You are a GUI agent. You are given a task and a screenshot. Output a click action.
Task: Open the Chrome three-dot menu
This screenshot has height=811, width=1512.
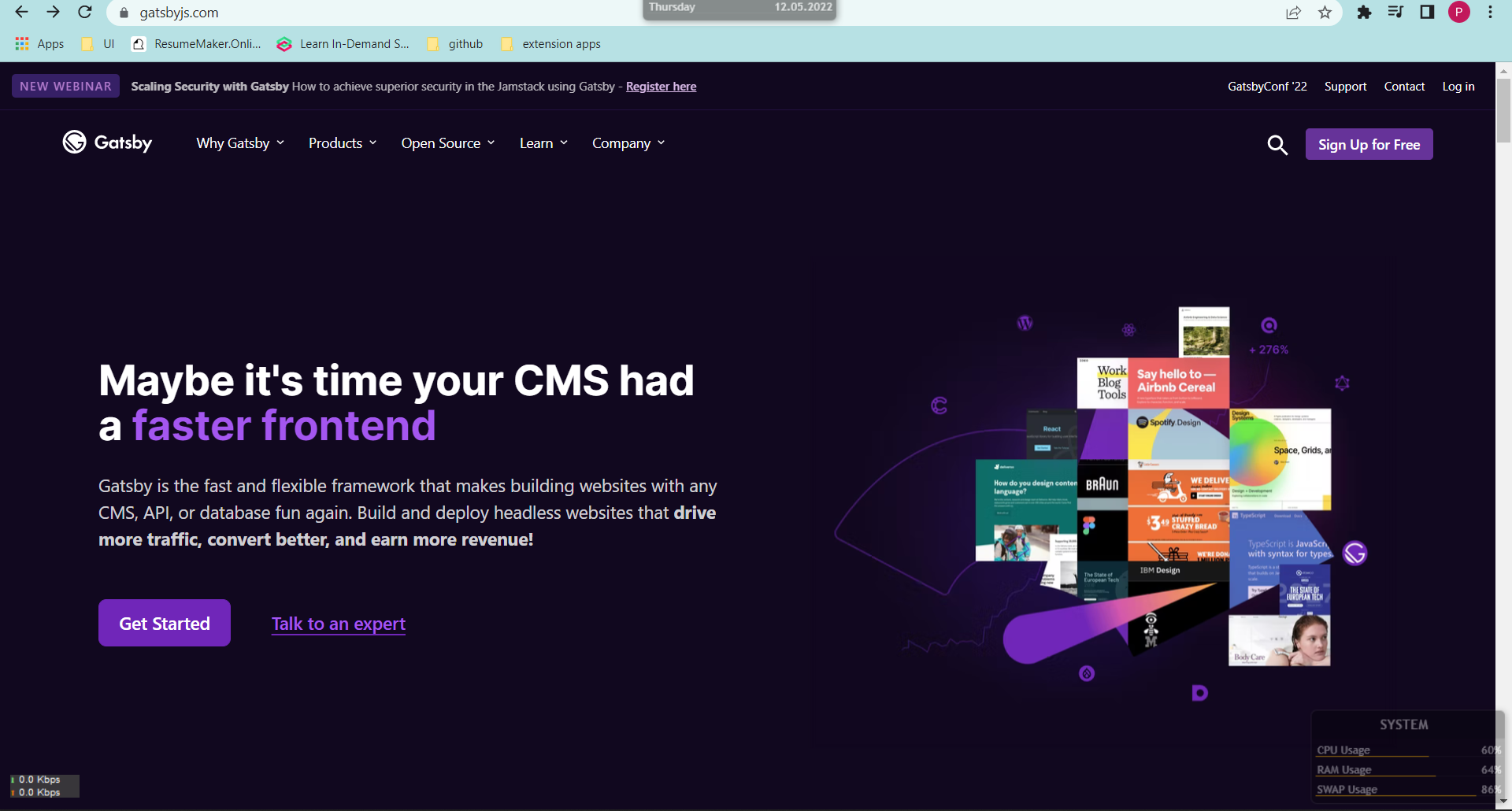pyautogui.click(x=1490, y=13)
